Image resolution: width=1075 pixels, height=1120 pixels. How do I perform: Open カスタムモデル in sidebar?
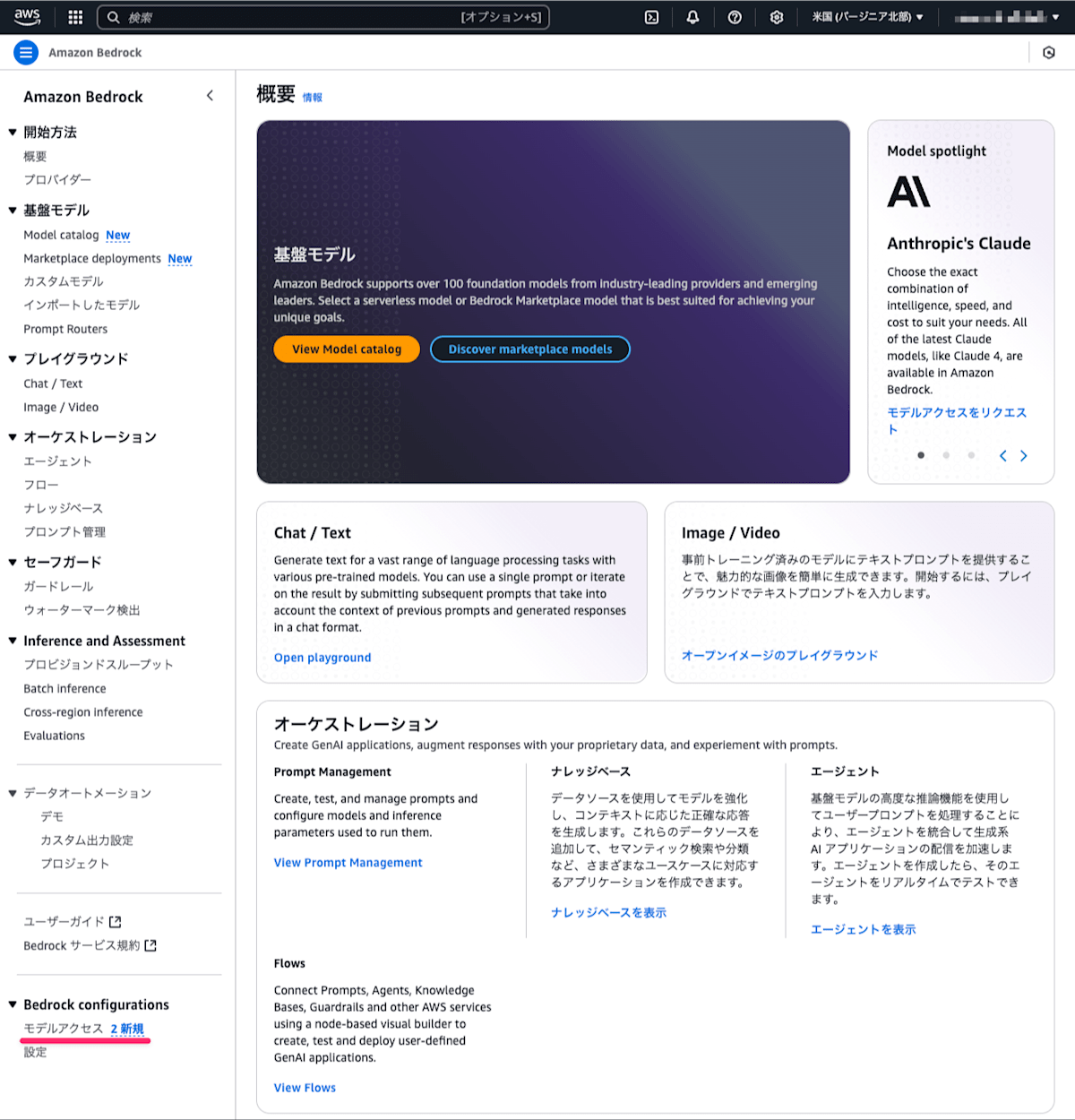(64, 281)
